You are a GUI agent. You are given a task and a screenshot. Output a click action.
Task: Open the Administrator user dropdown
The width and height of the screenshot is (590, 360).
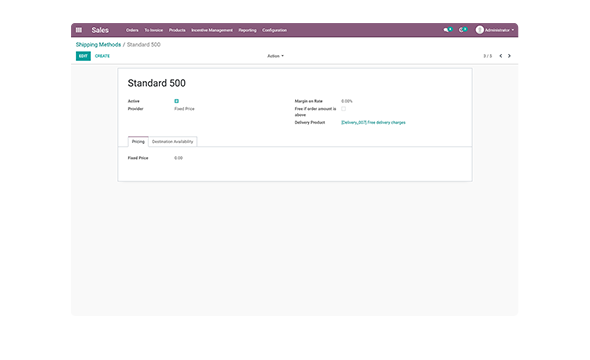point(495,30)
